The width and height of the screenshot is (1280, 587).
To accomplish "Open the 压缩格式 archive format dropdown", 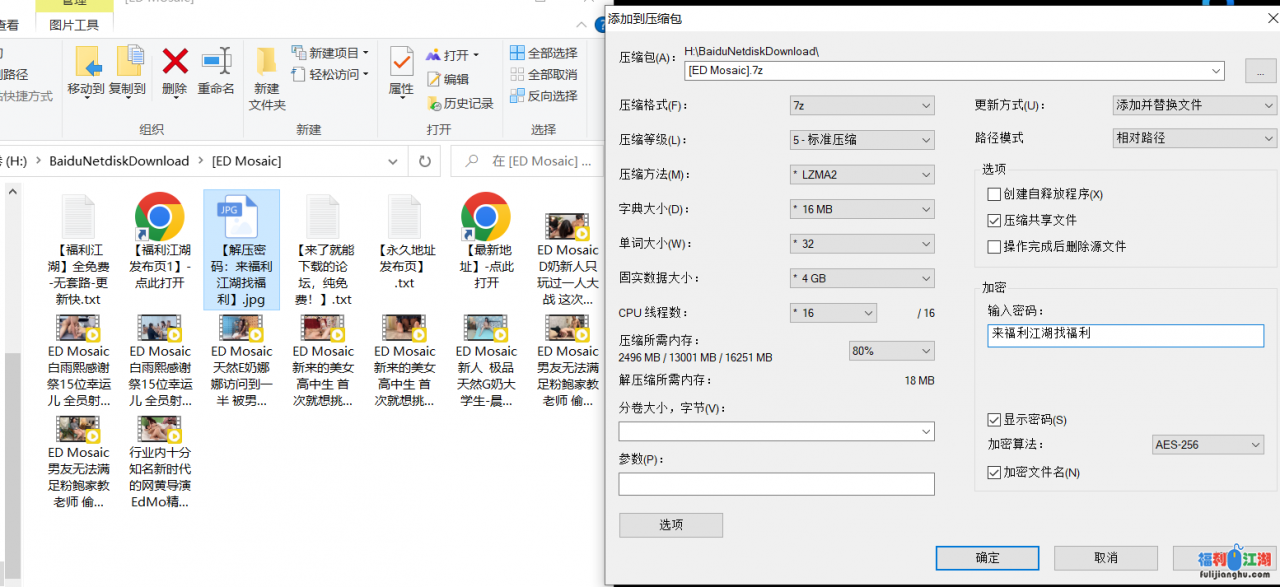I will (861, 105).
